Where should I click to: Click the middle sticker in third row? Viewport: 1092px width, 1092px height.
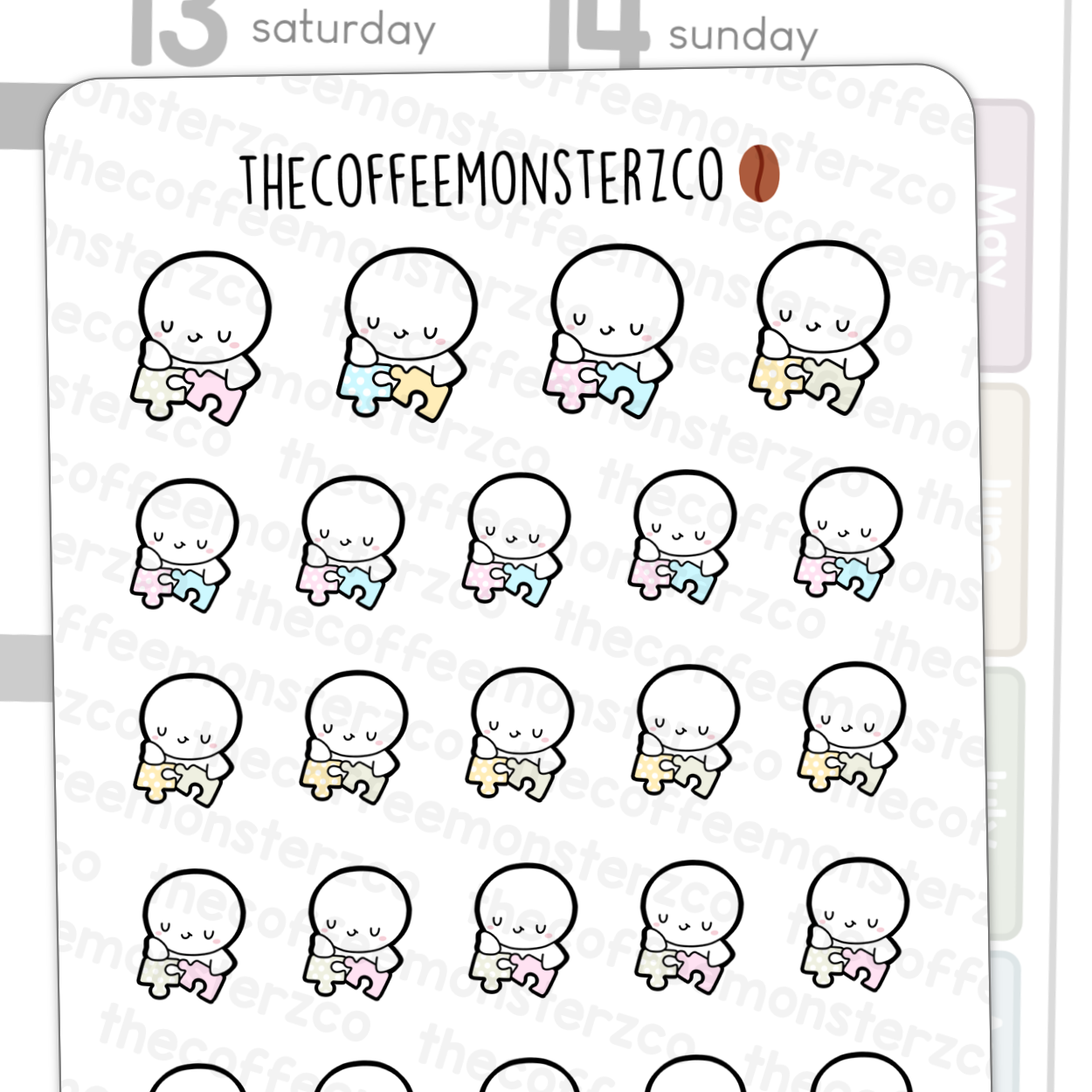pyautogui.click(x=520, y=735)
